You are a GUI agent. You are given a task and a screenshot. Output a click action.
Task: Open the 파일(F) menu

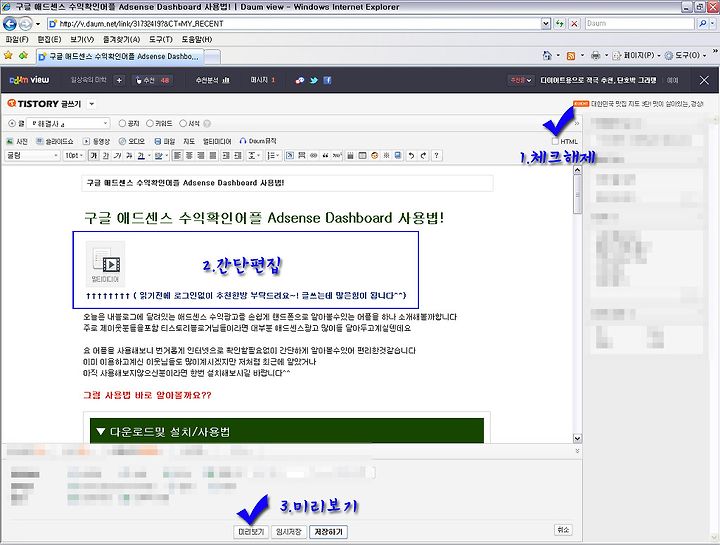[x=17, y=39]
